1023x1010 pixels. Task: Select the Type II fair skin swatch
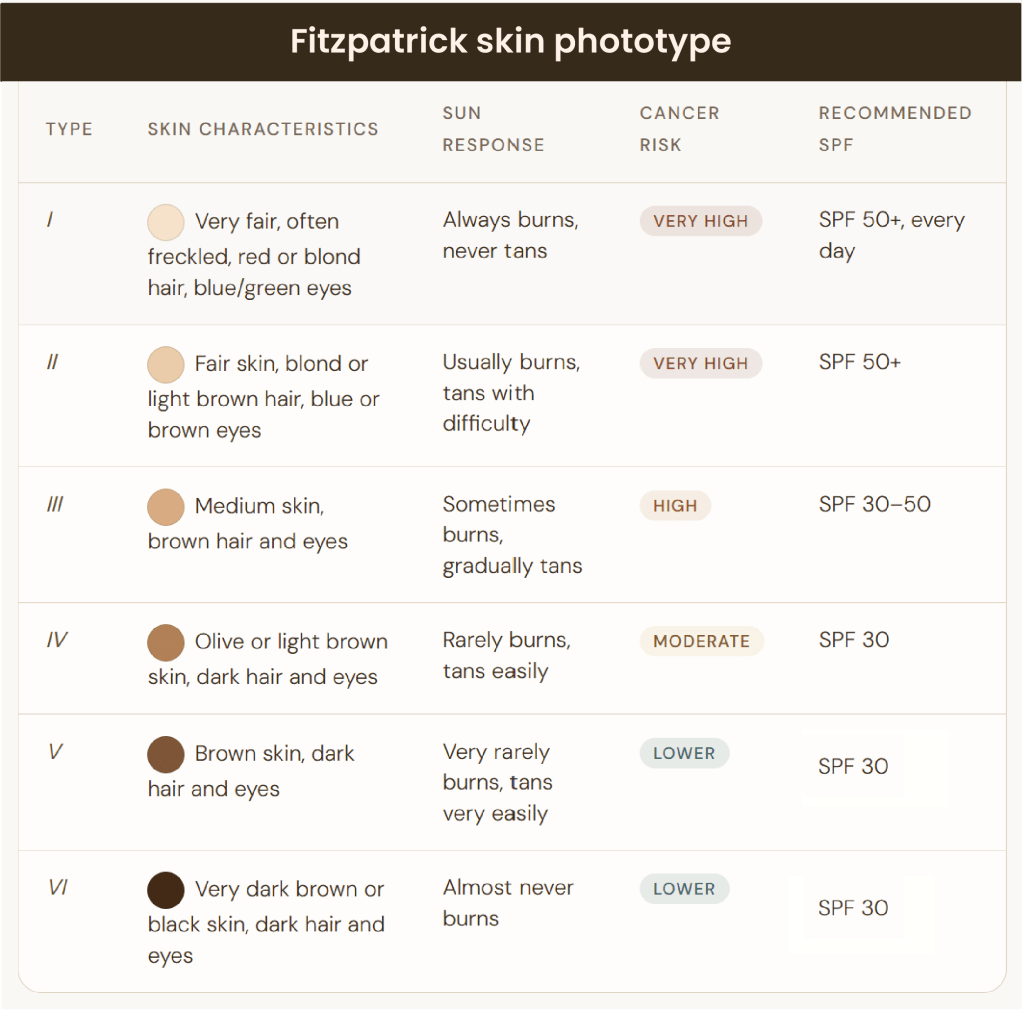coord(165,364)
